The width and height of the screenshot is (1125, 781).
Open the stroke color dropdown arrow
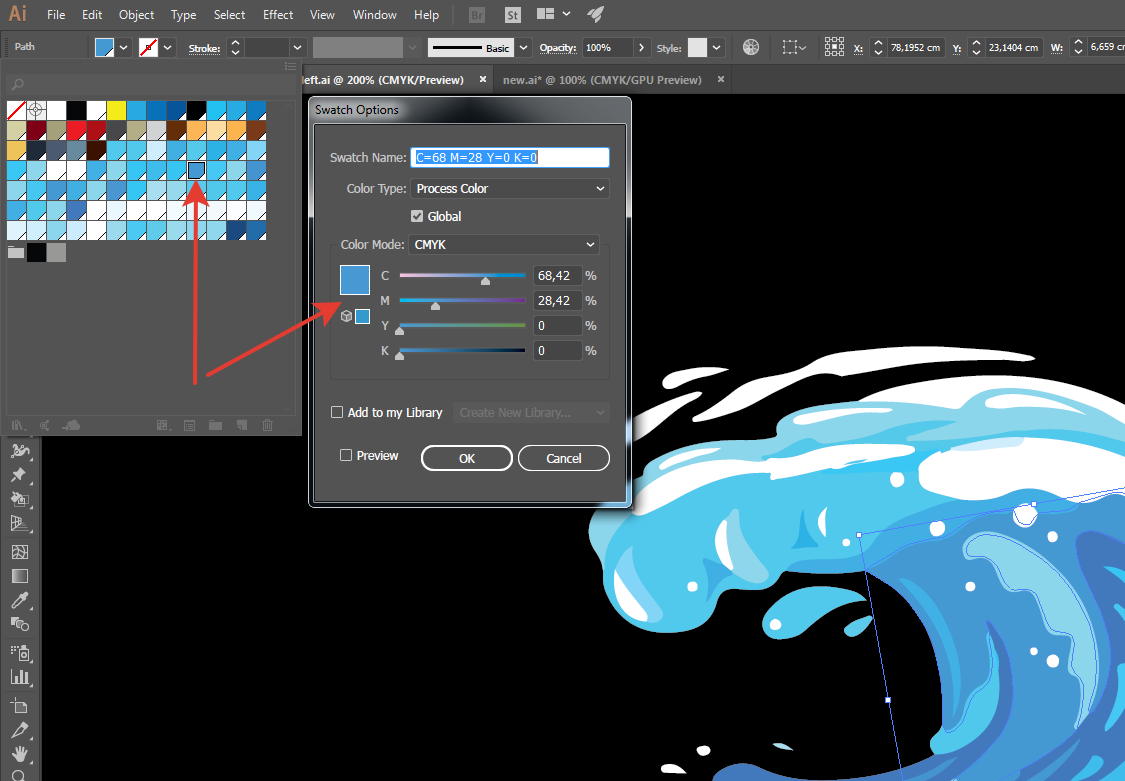pos(168,48)
